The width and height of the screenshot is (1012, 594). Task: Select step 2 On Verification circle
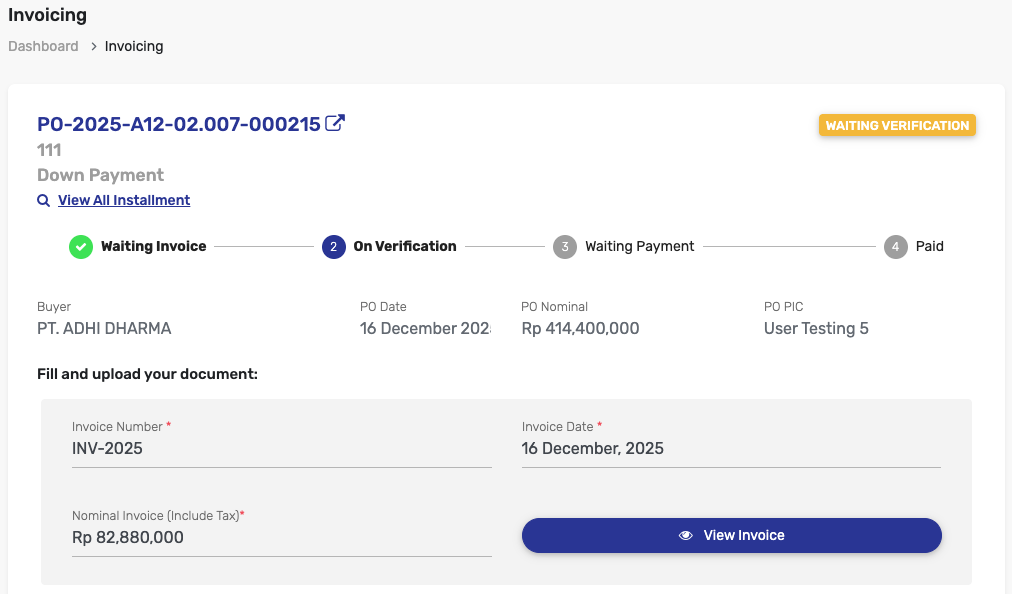coord(334,246)
